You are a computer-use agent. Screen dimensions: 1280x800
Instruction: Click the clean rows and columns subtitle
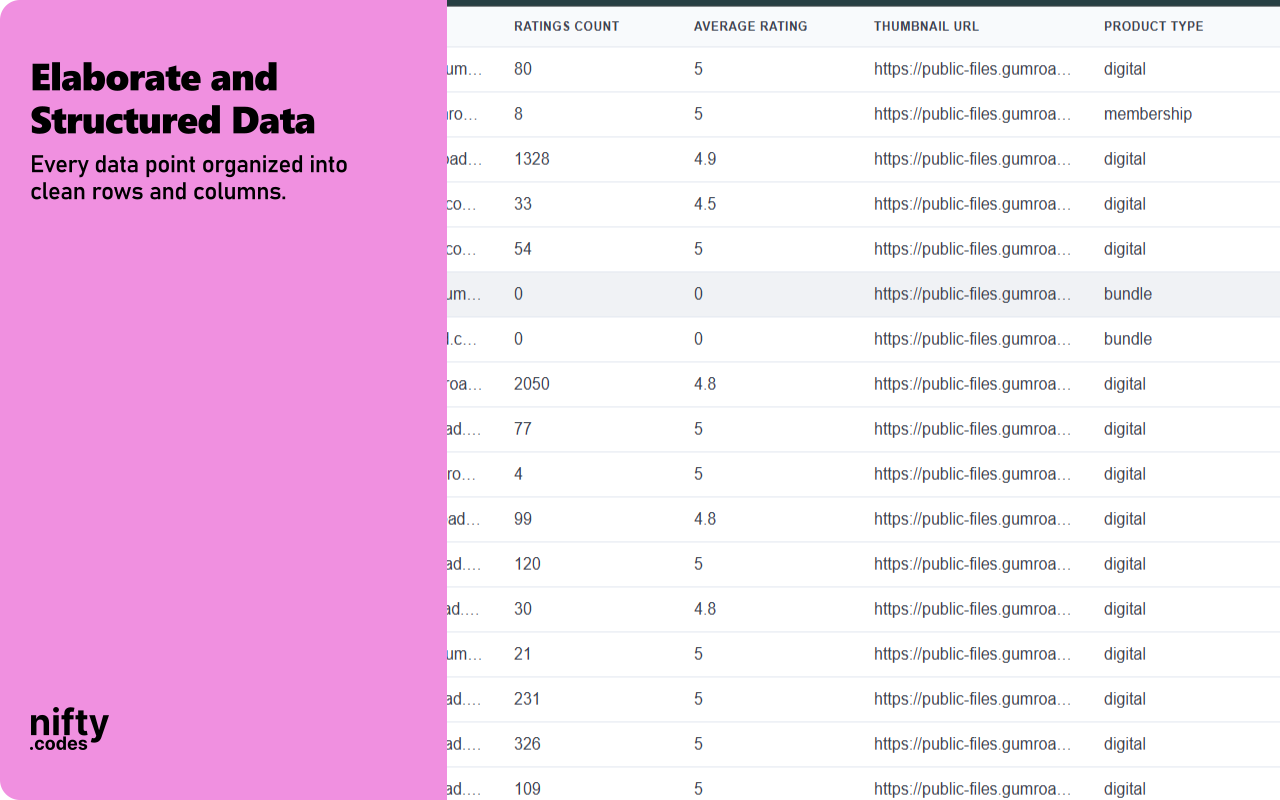point(189,177)
